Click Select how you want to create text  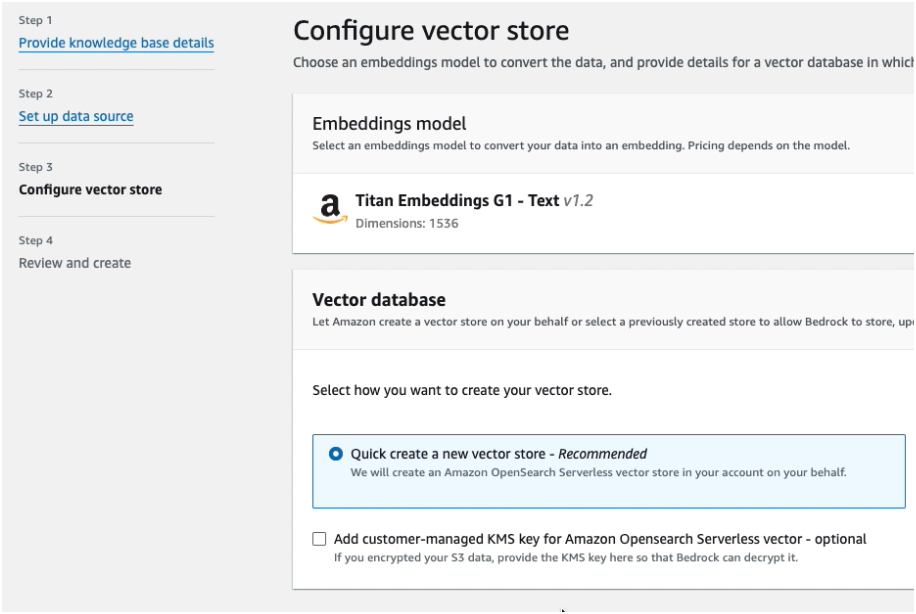(462, 390)
